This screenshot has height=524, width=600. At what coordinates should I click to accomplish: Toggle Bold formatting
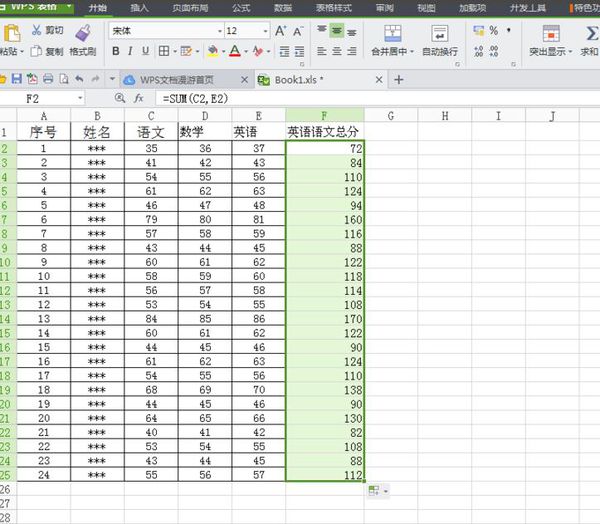[x=116, y=51]
